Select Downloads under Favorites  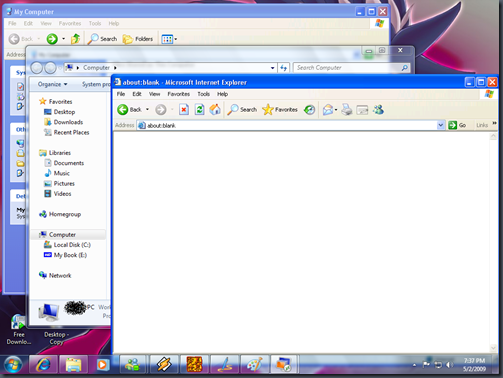tap(63, 122)
